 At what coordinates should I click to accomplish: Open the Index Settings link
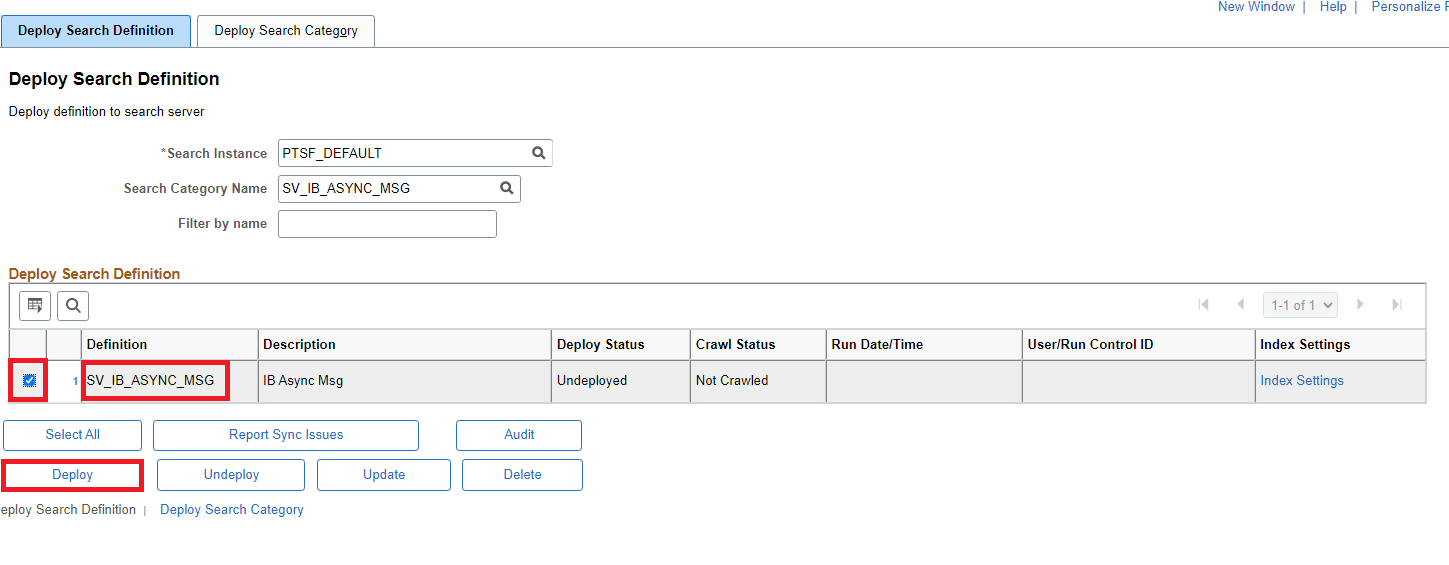coord(1302,380)
